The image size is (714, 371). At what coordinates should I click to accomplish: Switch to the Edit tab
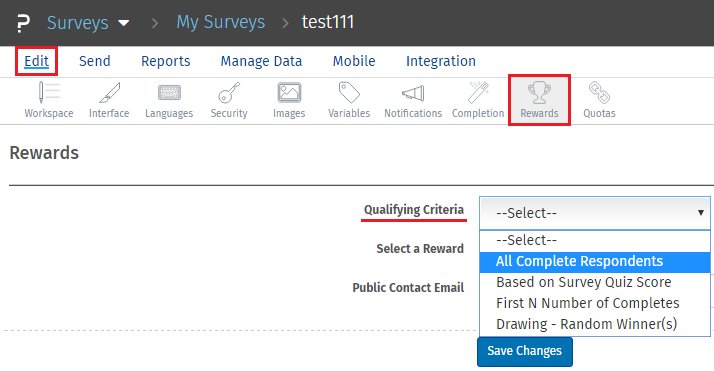point(36,61)
